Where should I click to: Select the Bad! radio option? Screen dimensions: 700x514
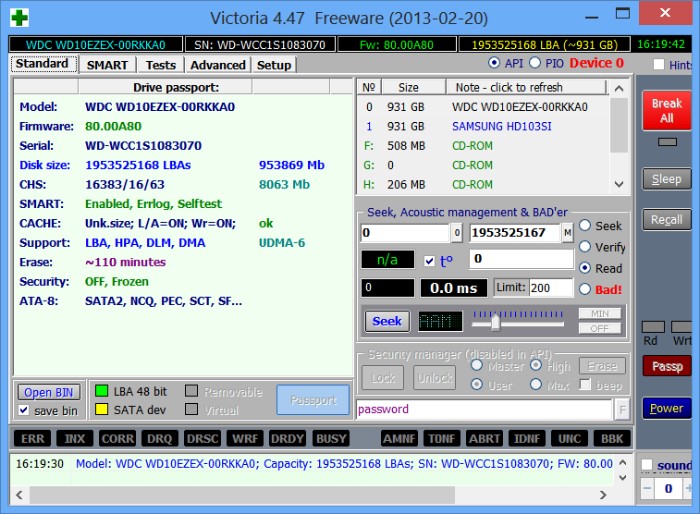[585, 289]
